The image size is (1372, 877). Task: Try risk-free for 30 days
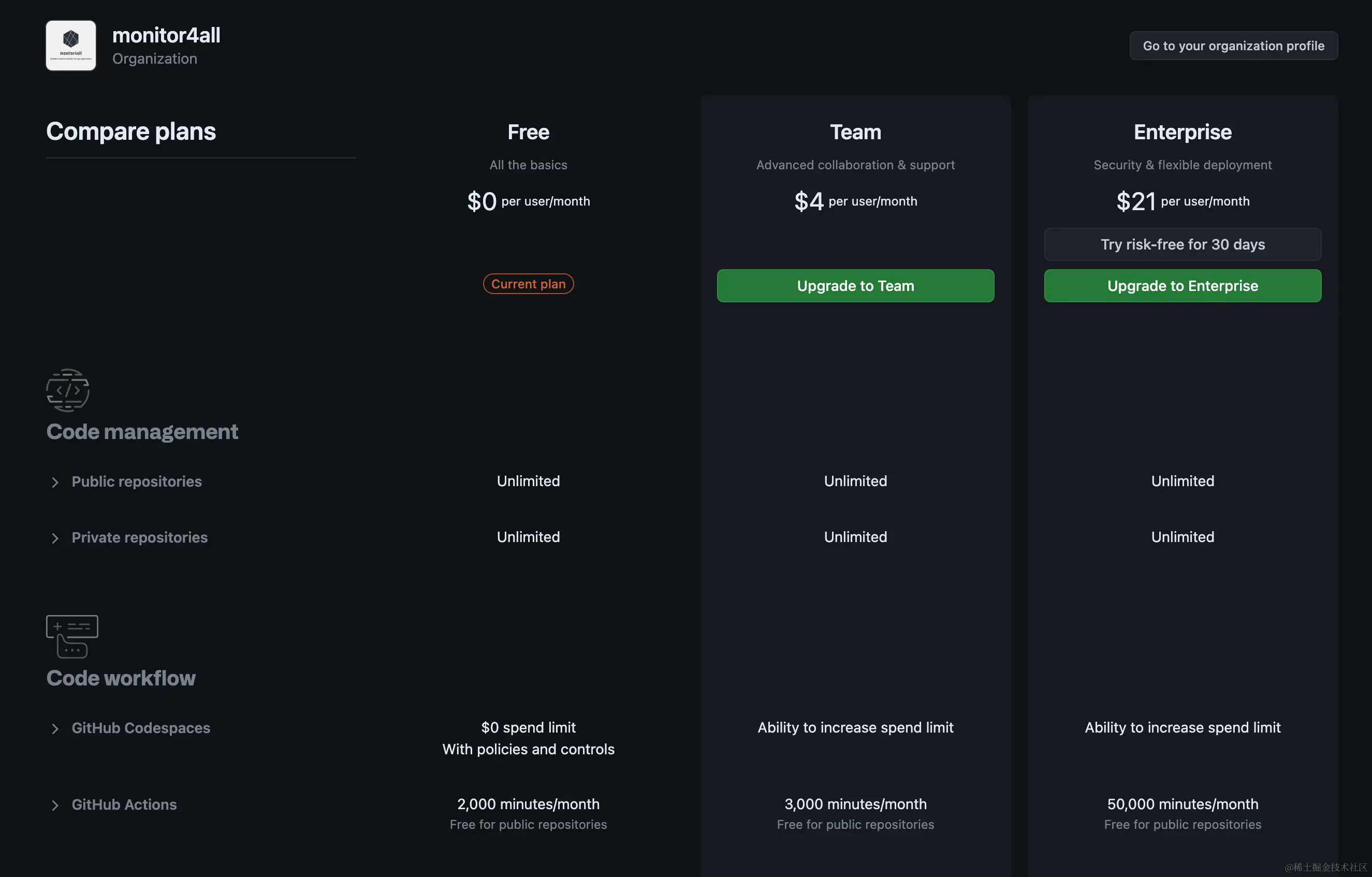pyautogui.click(x=1183, y=244)
